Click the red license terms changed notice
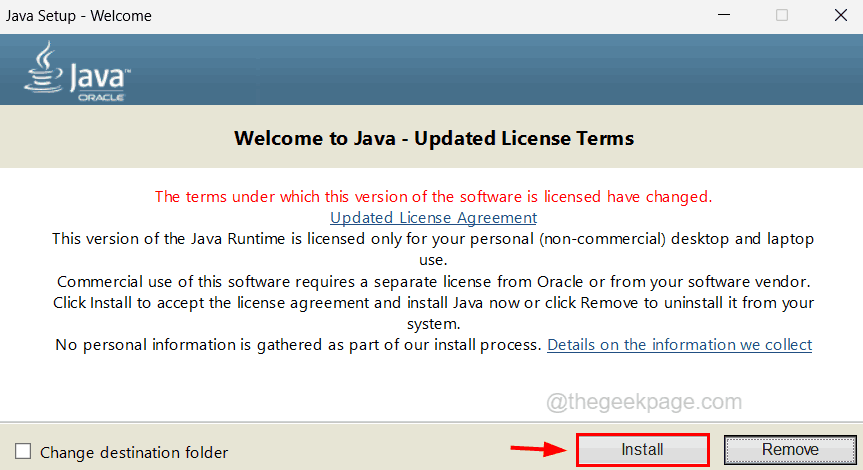This screenshot has height=470, width=863. point(433,196)
